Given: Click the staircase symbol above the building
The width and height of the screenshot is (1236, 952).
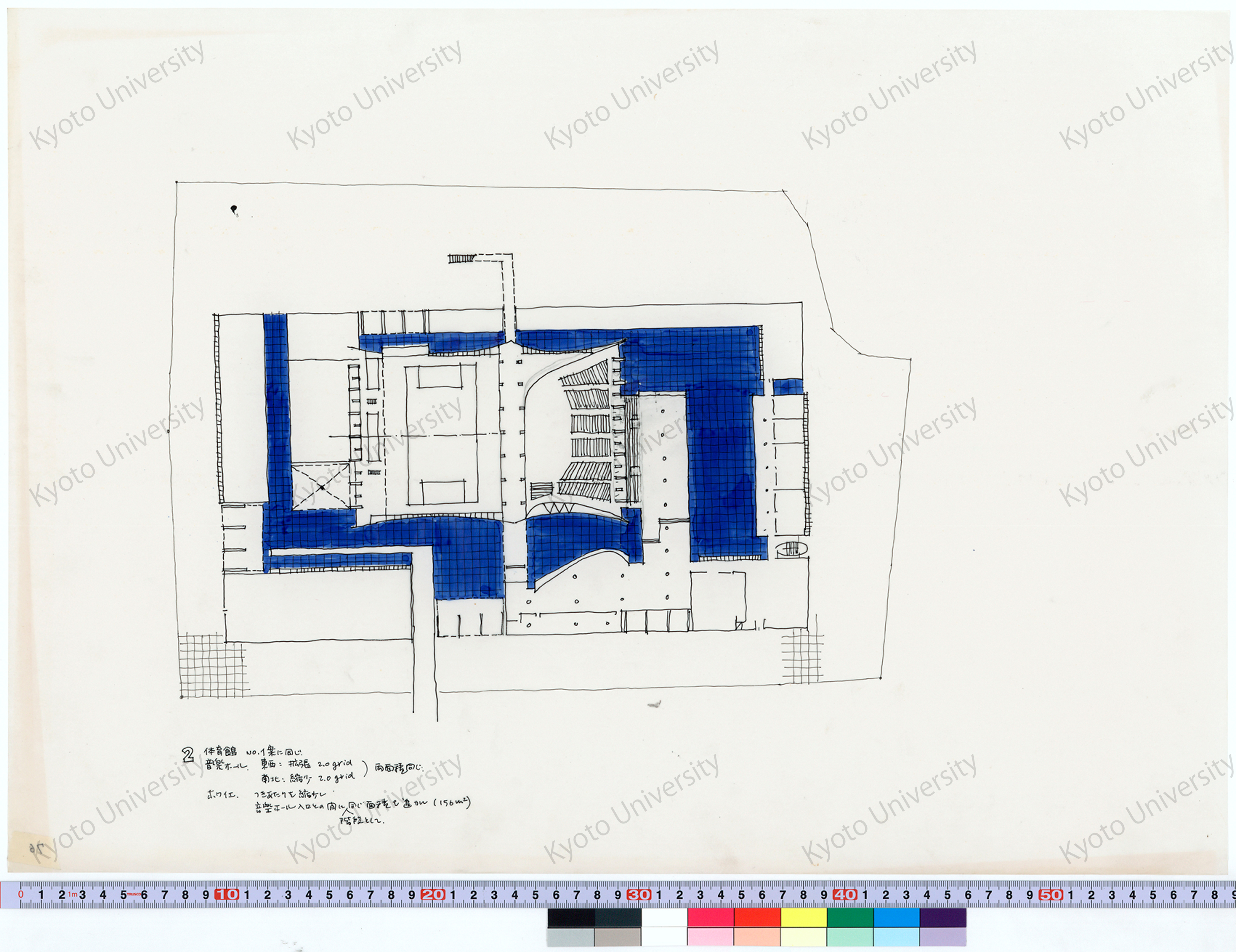Looking at the screenshot, I should pos(461,259).
